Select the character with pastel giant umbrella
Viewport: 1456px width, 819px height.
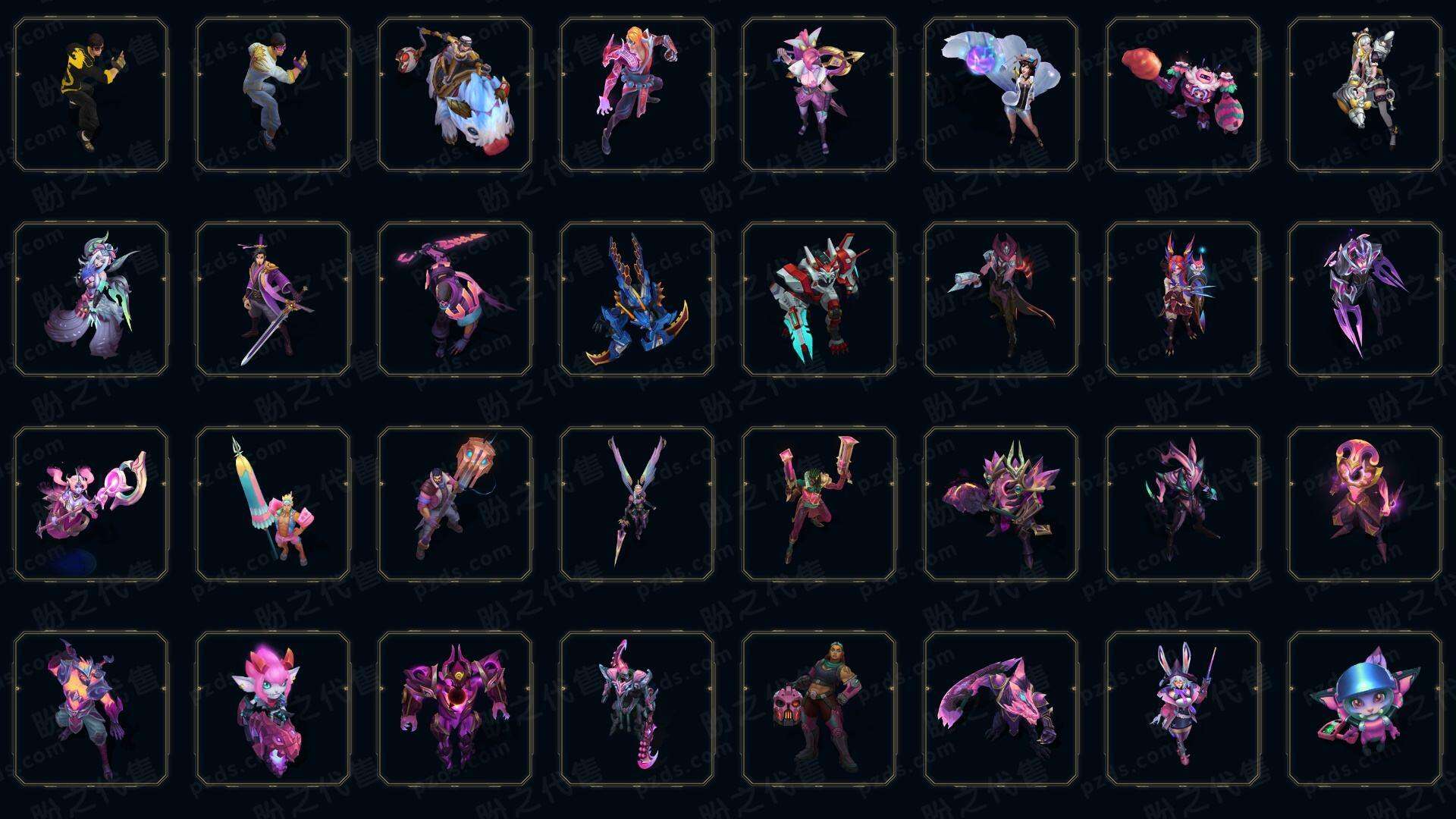click(273, 504)
